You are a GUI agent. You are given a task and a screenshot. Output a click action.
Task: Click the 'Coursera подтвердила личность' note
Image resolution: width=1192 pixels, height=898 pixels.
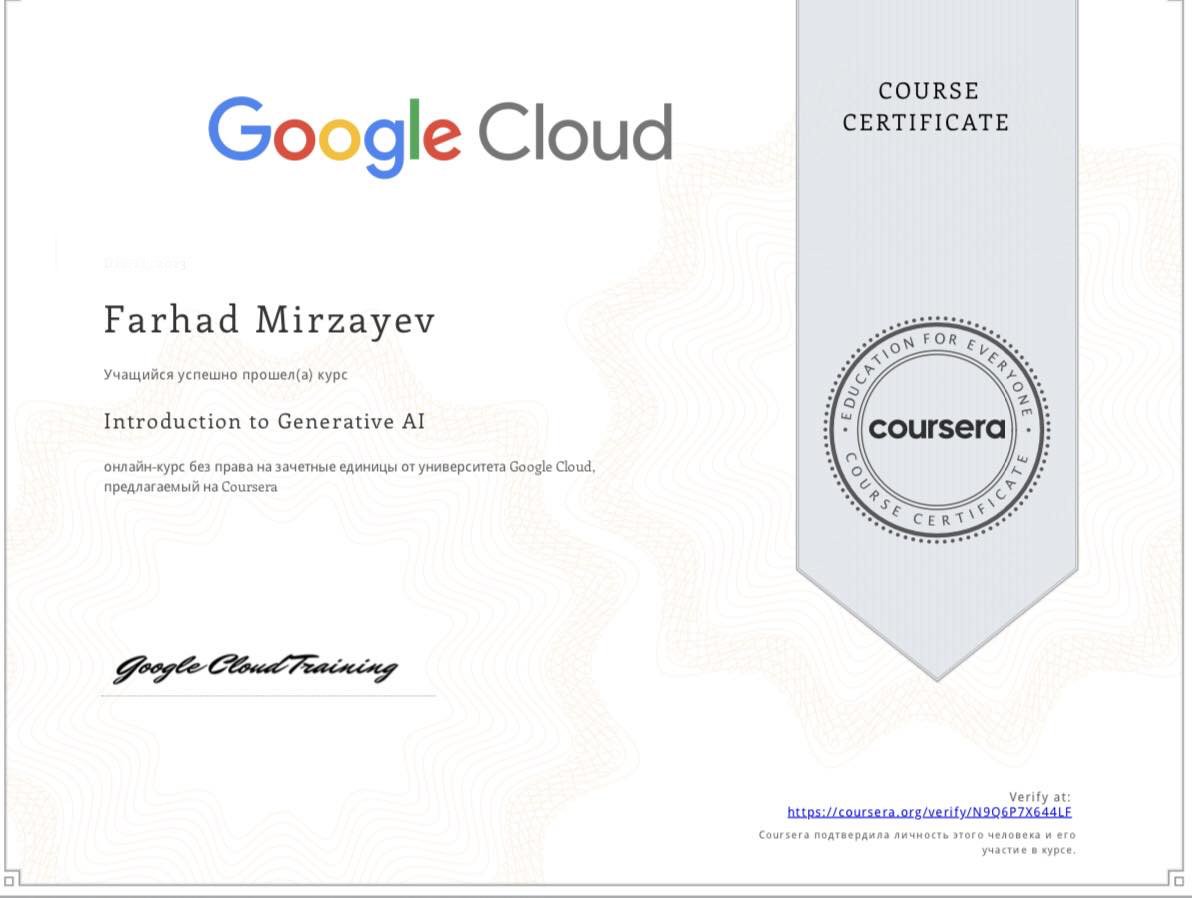click(917, 835)
